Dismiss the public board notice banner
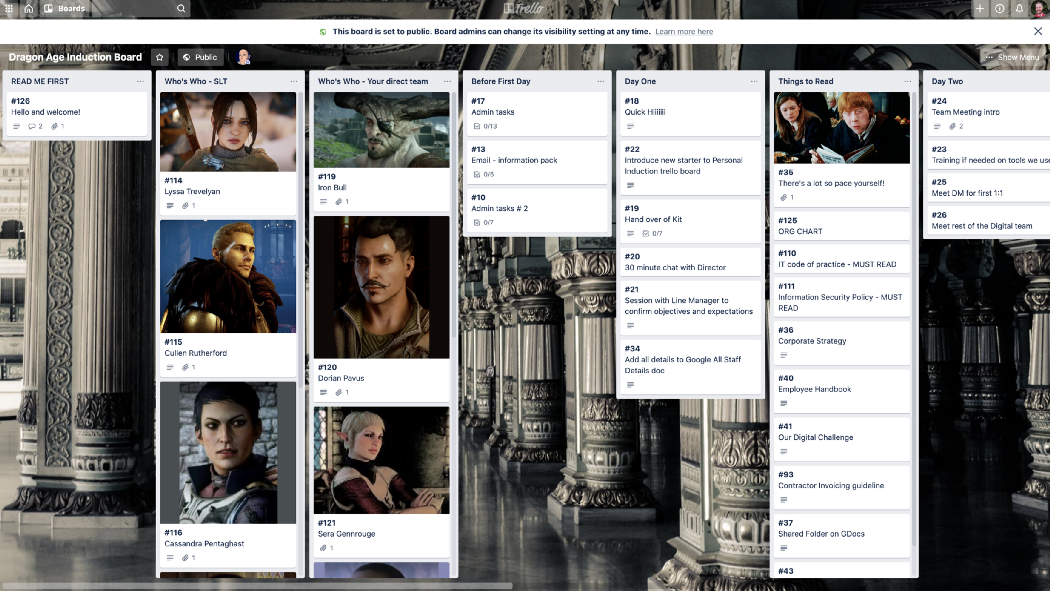 pos(1038,31)
